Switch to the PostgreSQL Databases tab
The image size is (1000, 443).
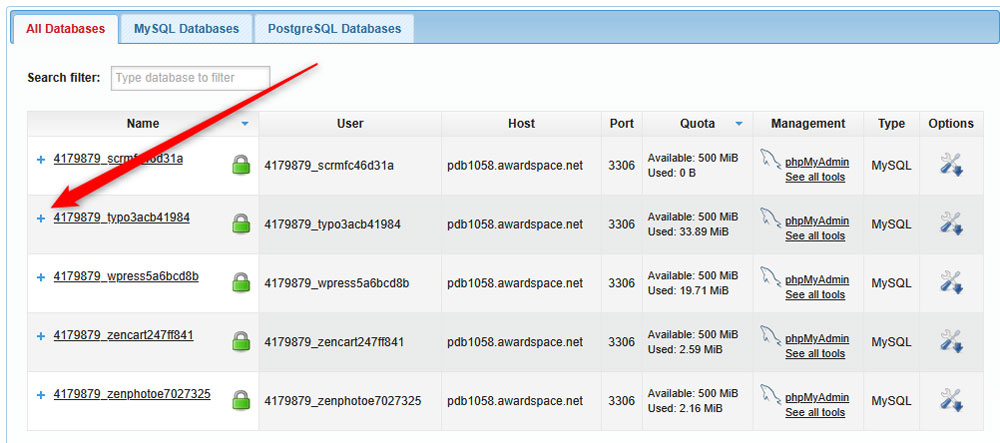coord(334,29)
